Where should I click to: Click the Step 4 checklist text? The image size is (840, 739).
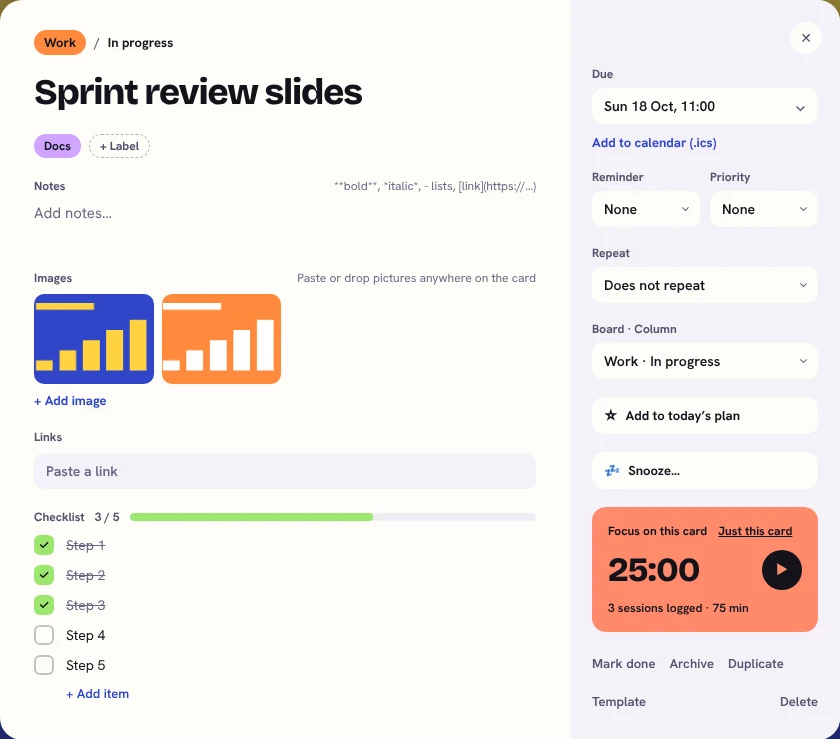(x=86, y=635)
